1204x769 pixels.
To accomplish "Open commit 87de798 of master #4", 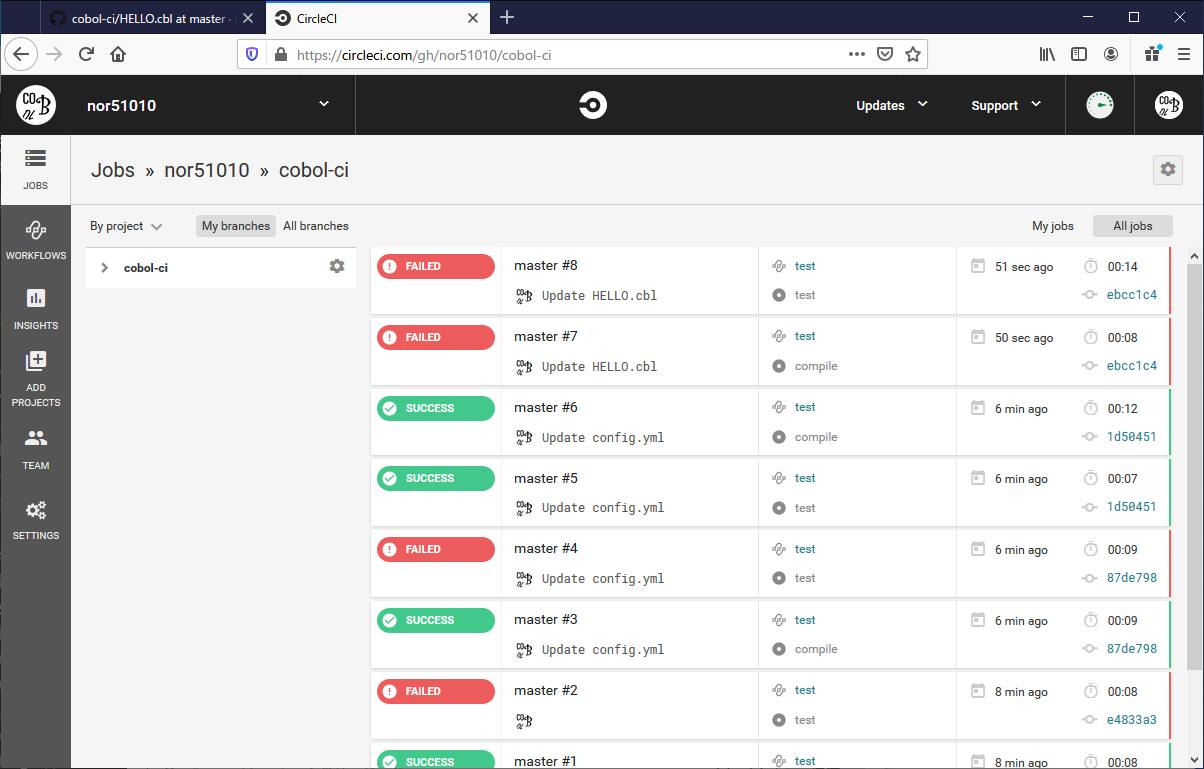I will coord(1132,578).
